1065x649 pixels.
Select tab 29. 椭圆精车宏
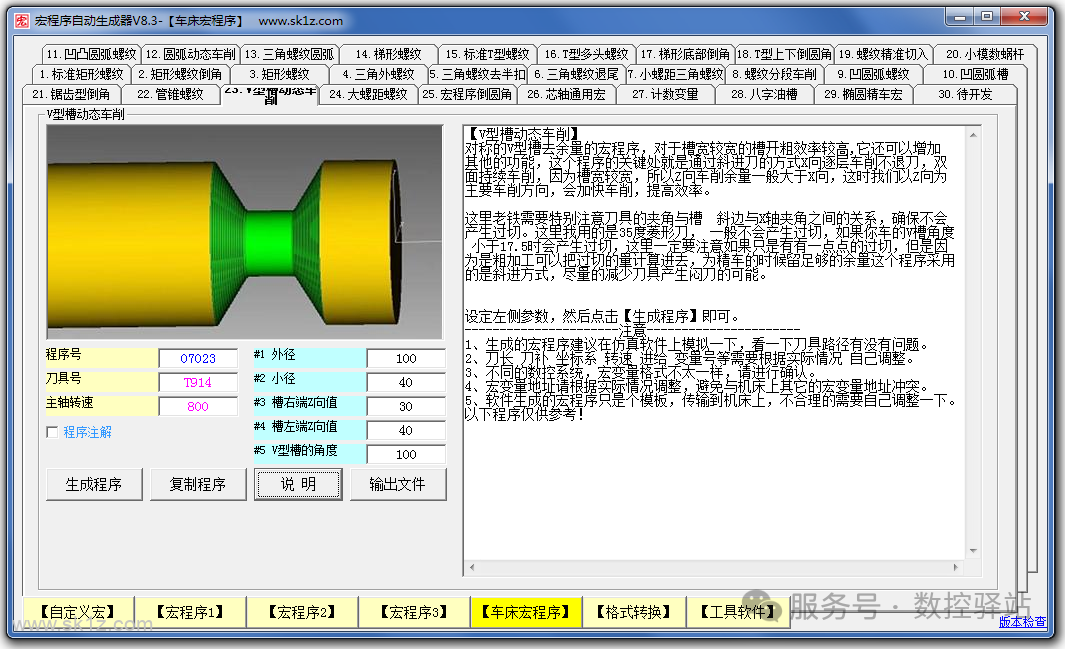coord(863,94)
